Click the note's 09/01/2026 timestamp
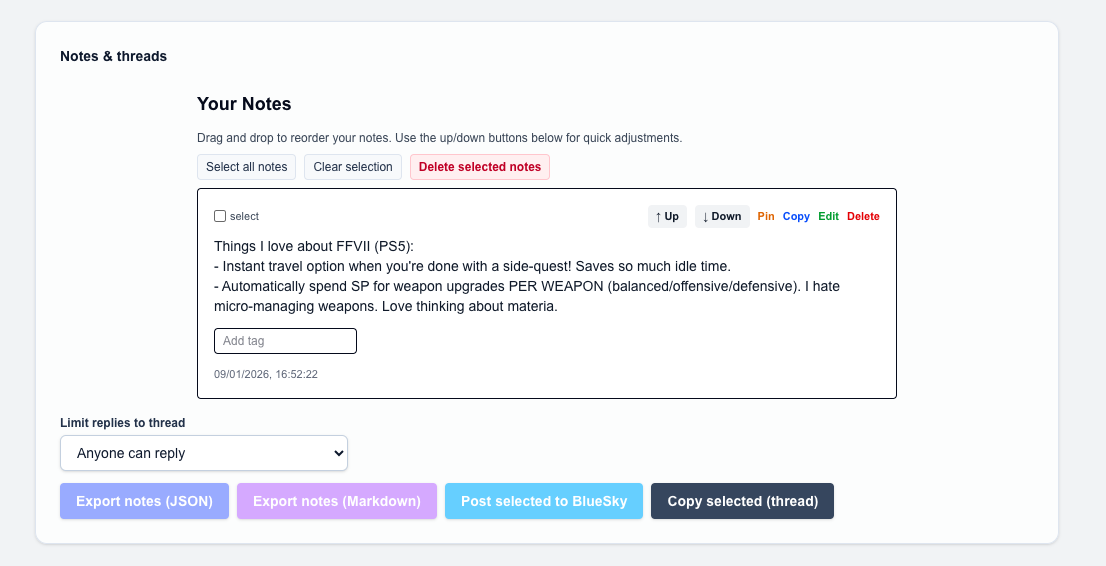 click(x=266, y=374)
